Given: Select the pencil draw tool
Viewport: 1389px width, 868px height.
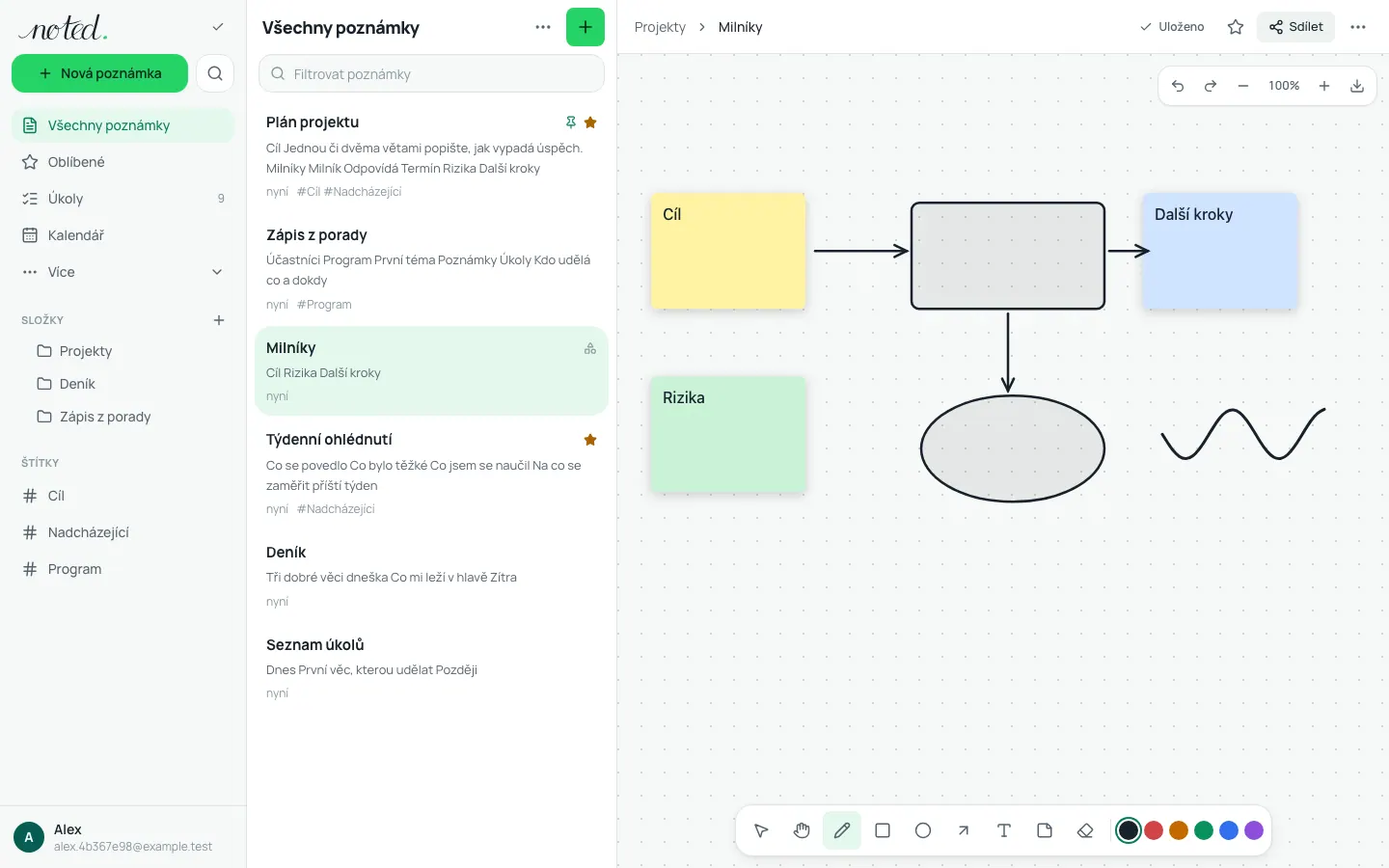Looking at the screenshot, I should coord(842,830).
